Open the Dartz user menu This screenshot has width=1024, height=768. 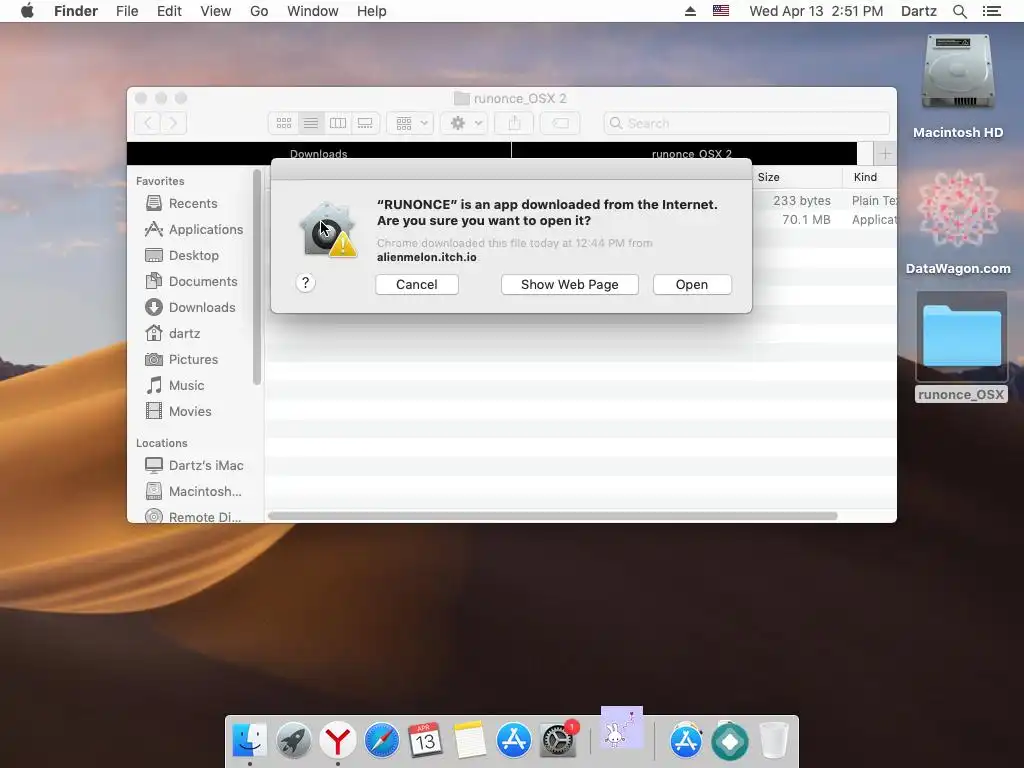coord(918,11)
